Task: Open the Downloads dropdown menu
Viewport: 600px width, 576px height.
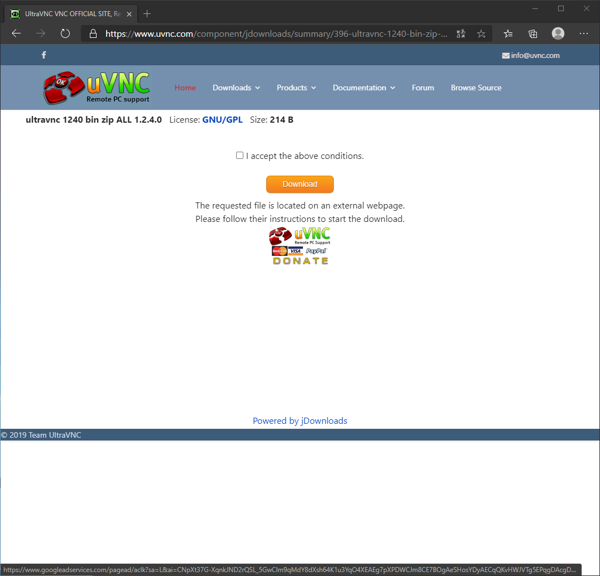Action: [x=236, y=88]
